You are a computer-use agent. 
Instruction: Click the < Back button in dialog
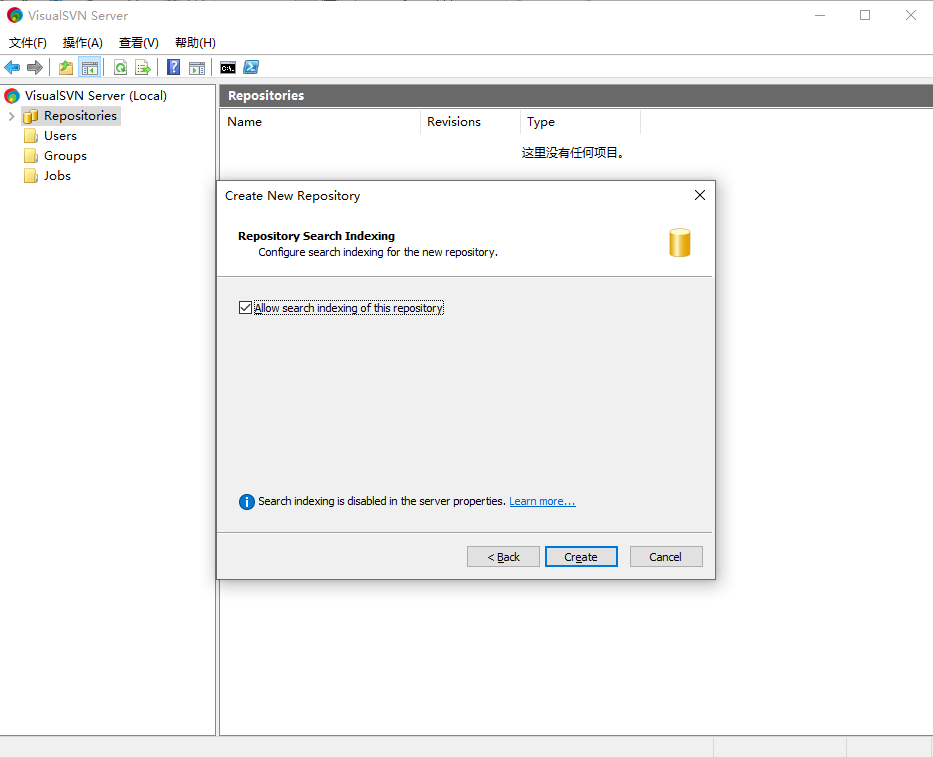pyautogui.click(x=503, y=557)
